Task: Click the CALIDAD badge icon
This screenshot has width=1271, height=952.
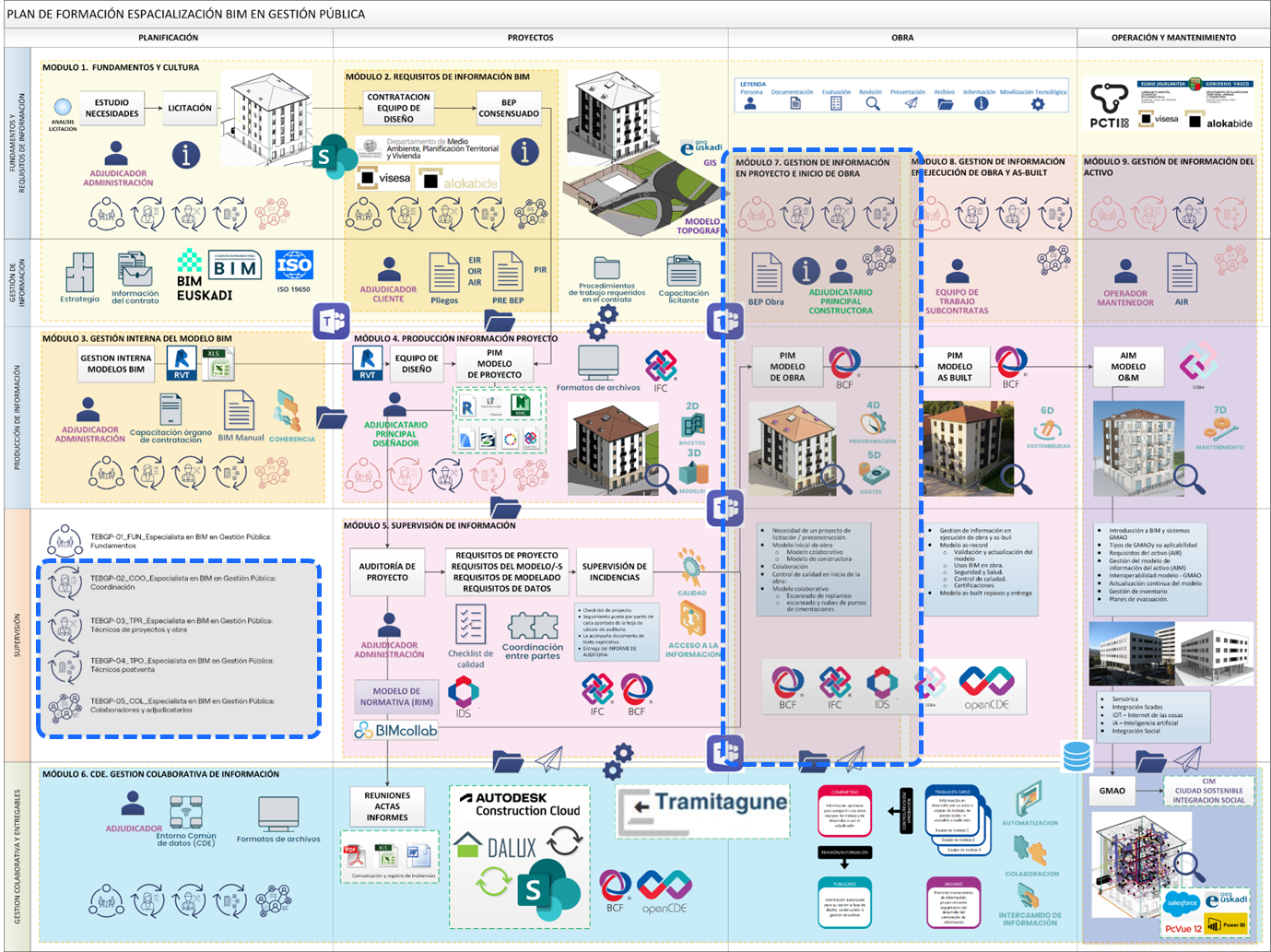Action: coord(691,567)
